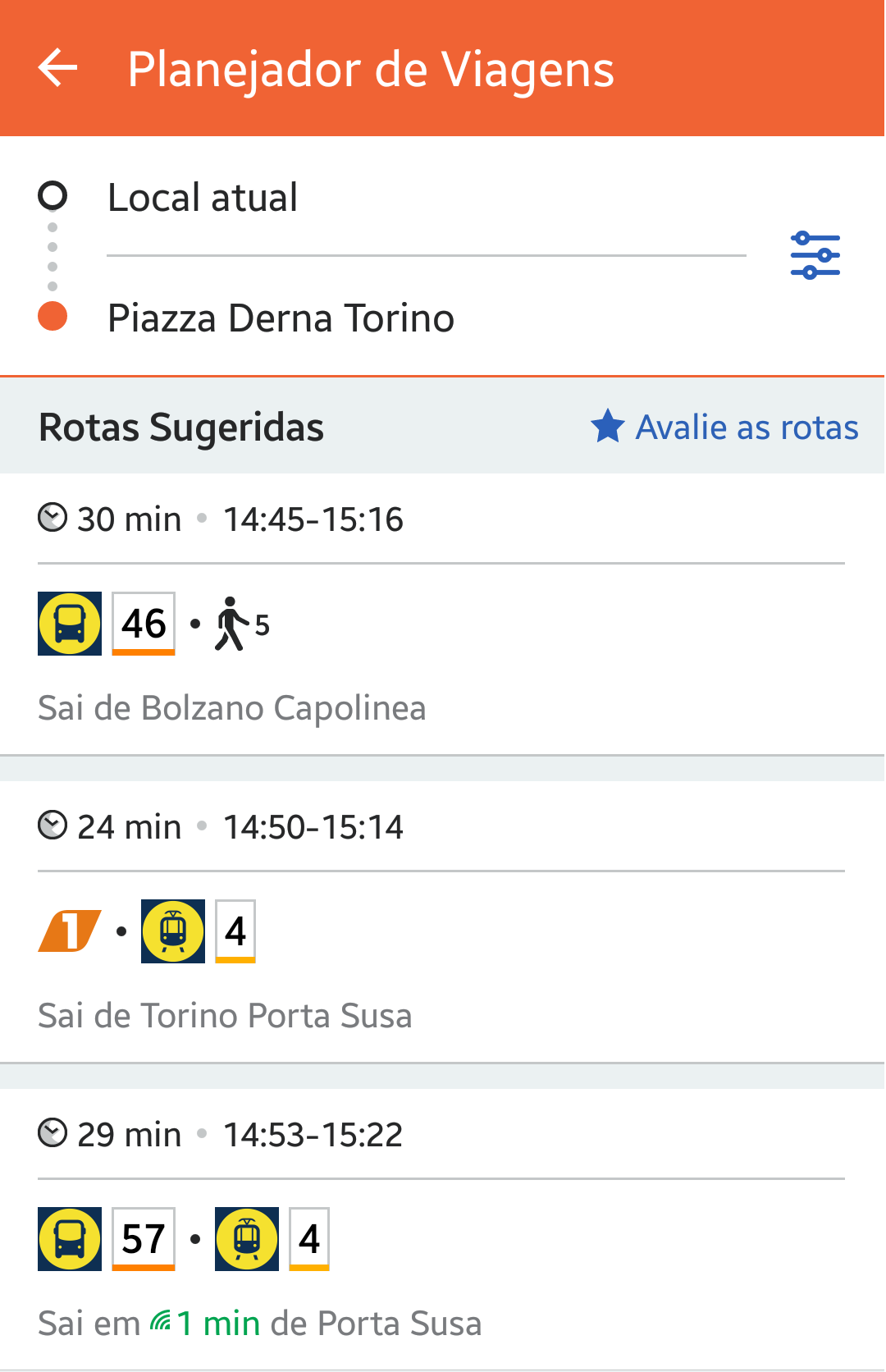Image resolution: width=886 pixels, height=1372 pixels.
Task: Go back using the arrow icon
Action: pos(57,68)
